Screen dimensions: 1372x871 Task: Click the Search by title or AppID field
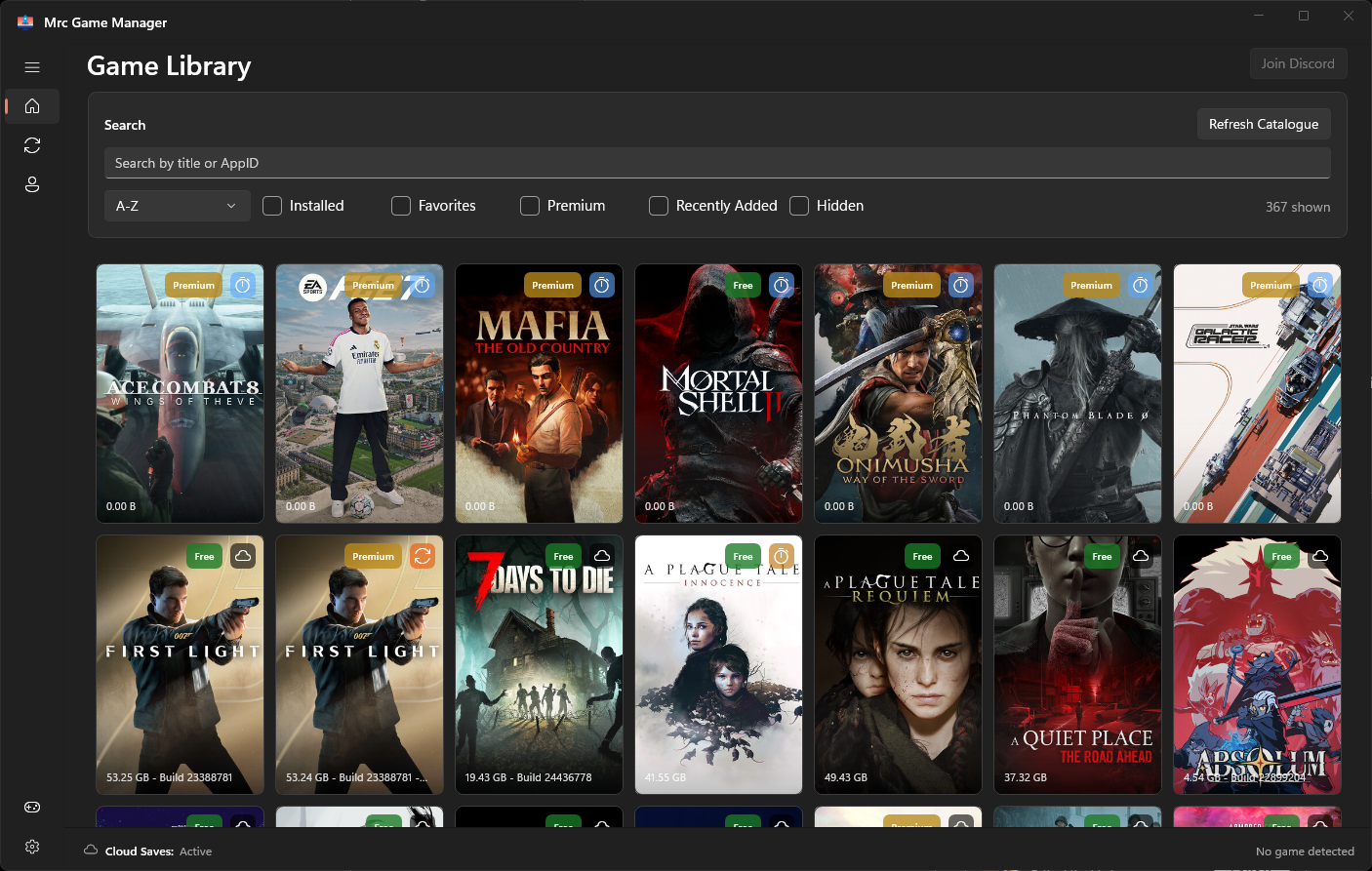717,163
